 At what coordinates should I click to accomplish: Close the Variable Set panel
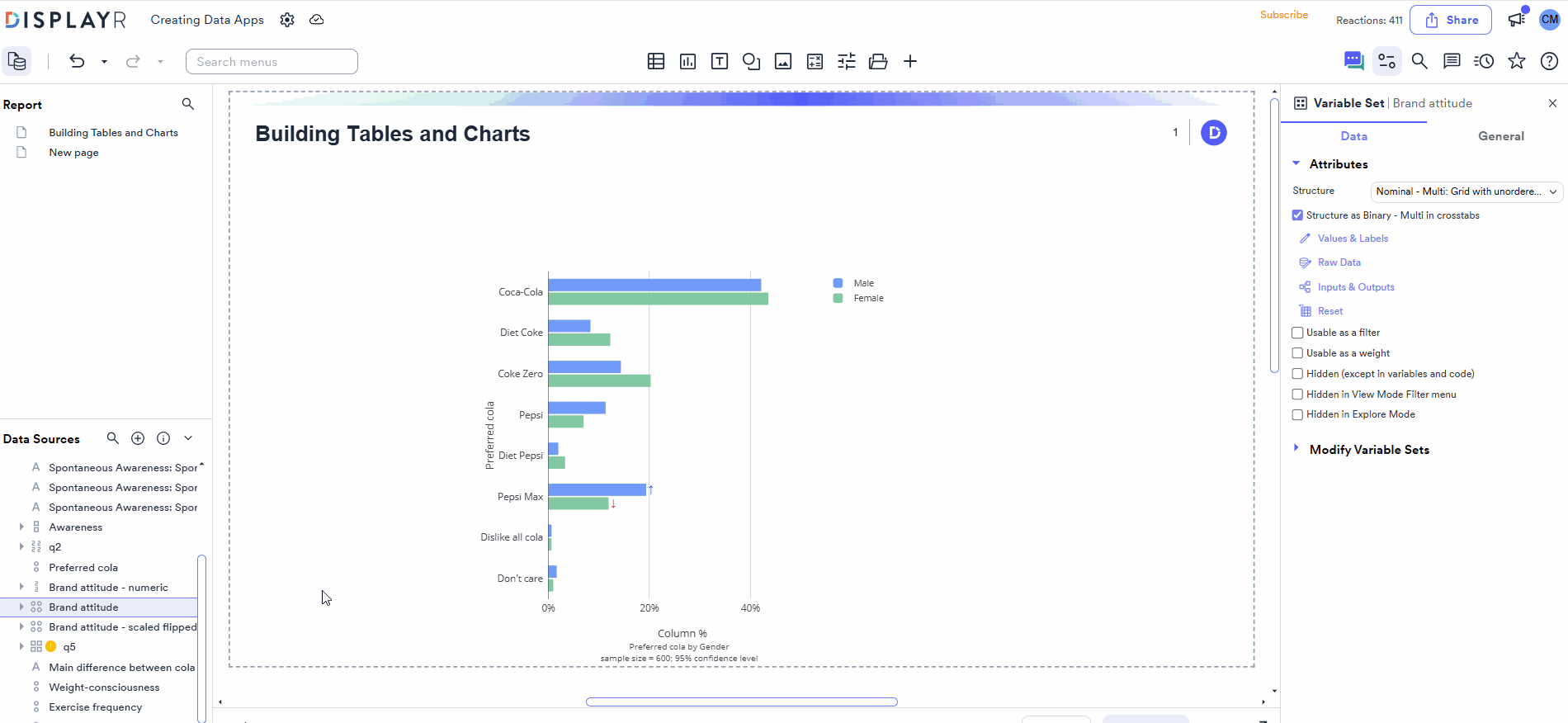tap(1552, 103)
